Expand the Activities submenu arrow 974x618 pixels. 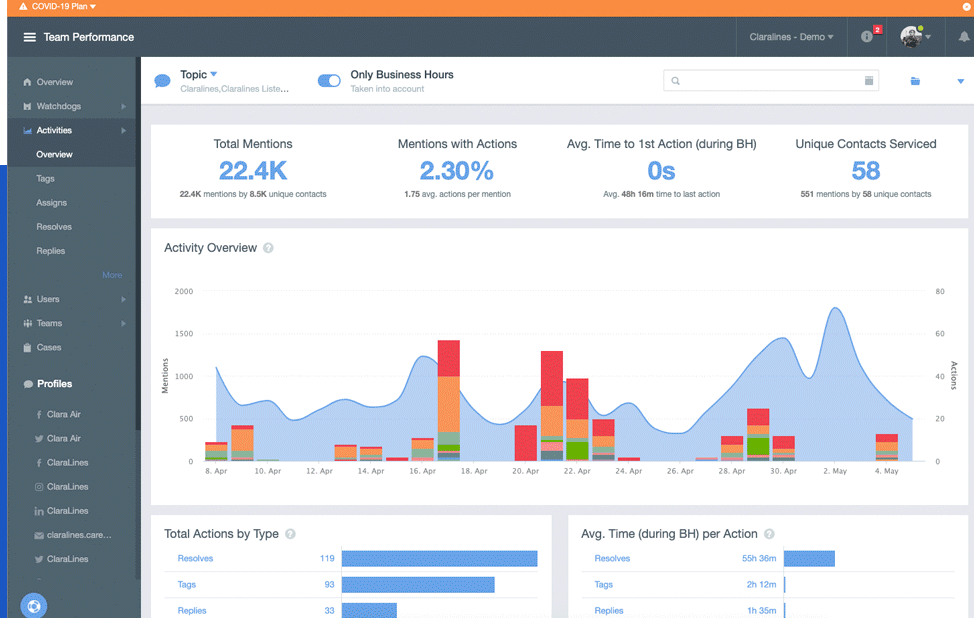tap(123, 130)
